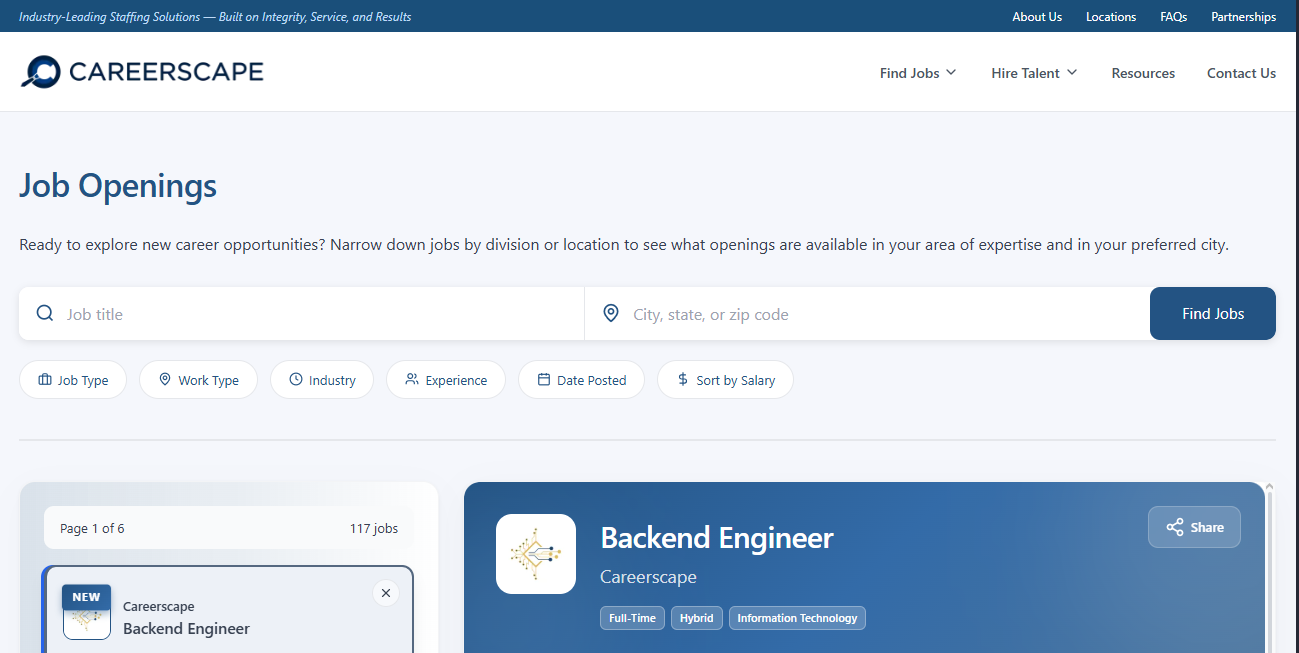Click the Backend Engineer company logo thumbnail
This screenshot has height=653, width=1299.
tap(536, 554)
